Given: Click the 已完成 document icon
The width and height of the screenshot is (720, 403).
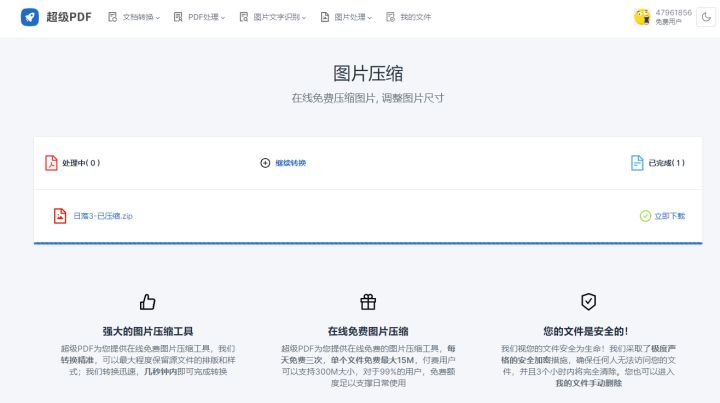Looking at the screenshot, I should pyautogui.click(x=637, y=162).
